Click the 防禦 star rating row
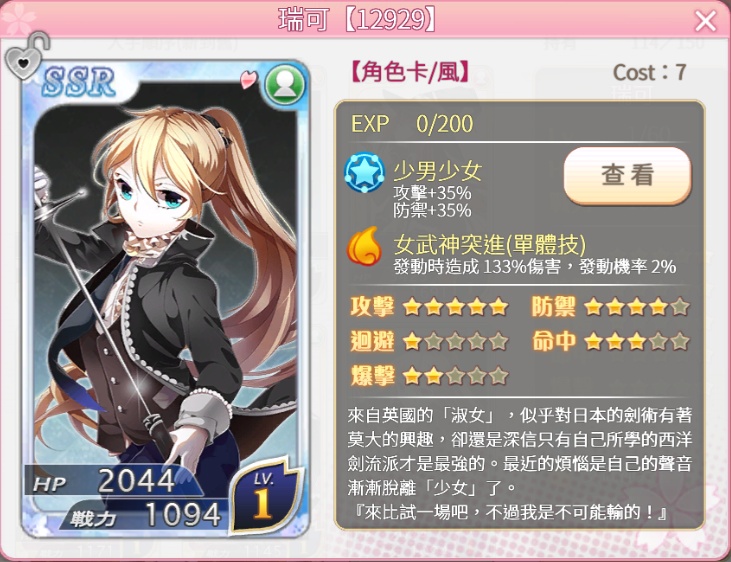 (x=611, y=307)
